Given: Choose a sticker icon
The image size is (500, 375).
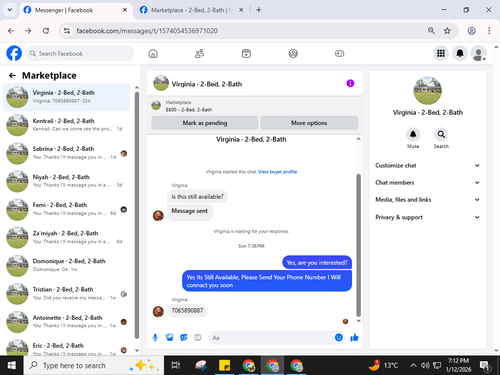Looking at the screenshot, I should 184,338.
